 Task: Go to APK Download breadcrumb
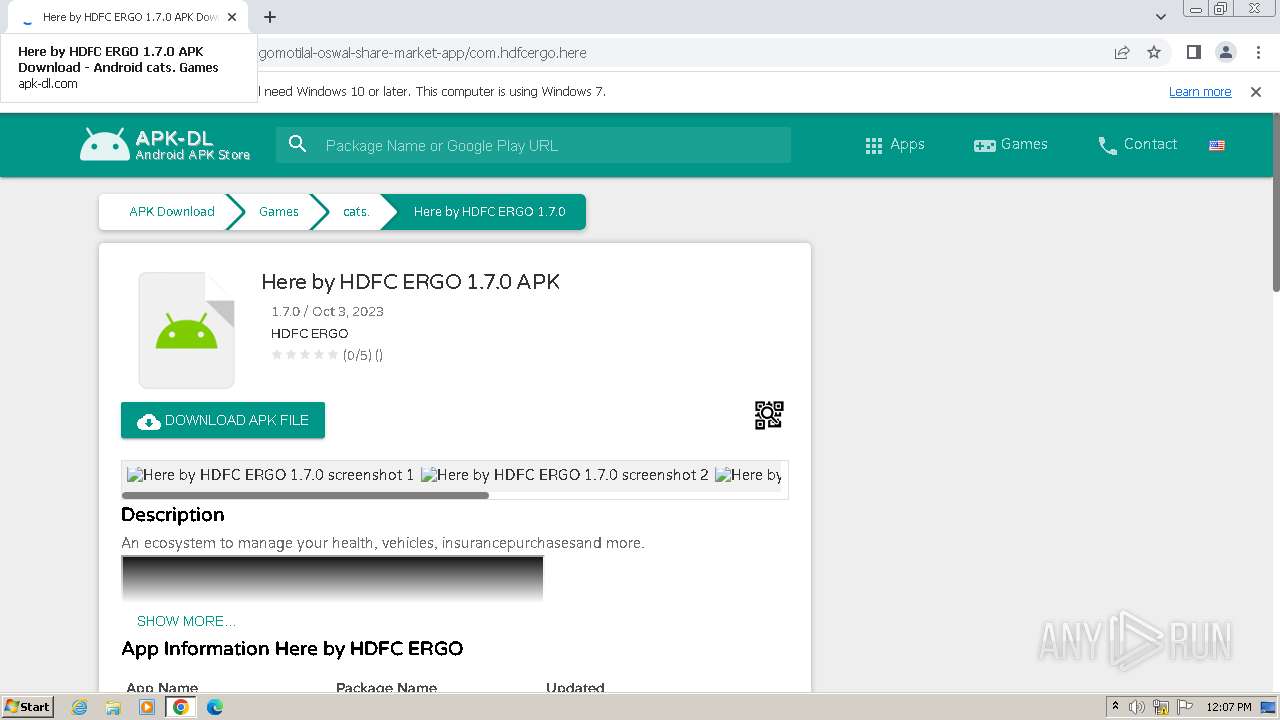pyautogui.click(x=171, y=212)
